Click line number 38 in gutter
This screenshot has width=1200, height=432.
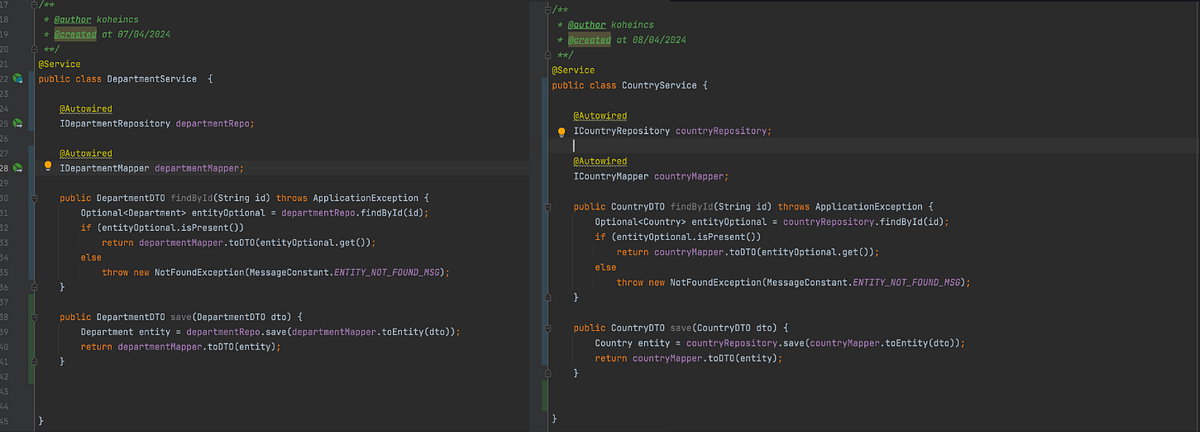point(6,316)
